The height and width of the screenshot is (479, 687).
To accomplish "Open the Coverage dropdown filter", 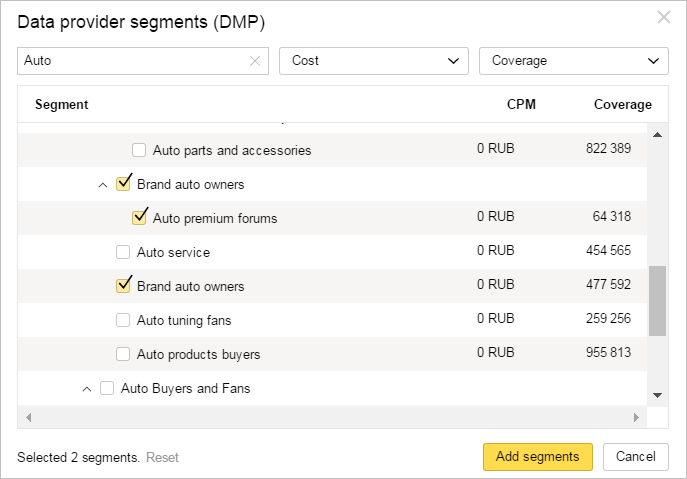I will tap(574, 61).
